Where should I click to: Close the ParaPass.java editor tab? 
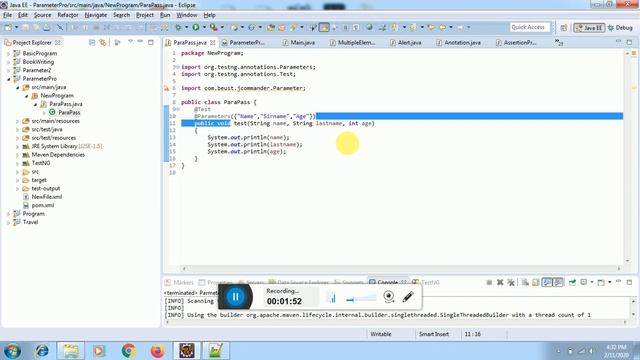coord(213,42)
